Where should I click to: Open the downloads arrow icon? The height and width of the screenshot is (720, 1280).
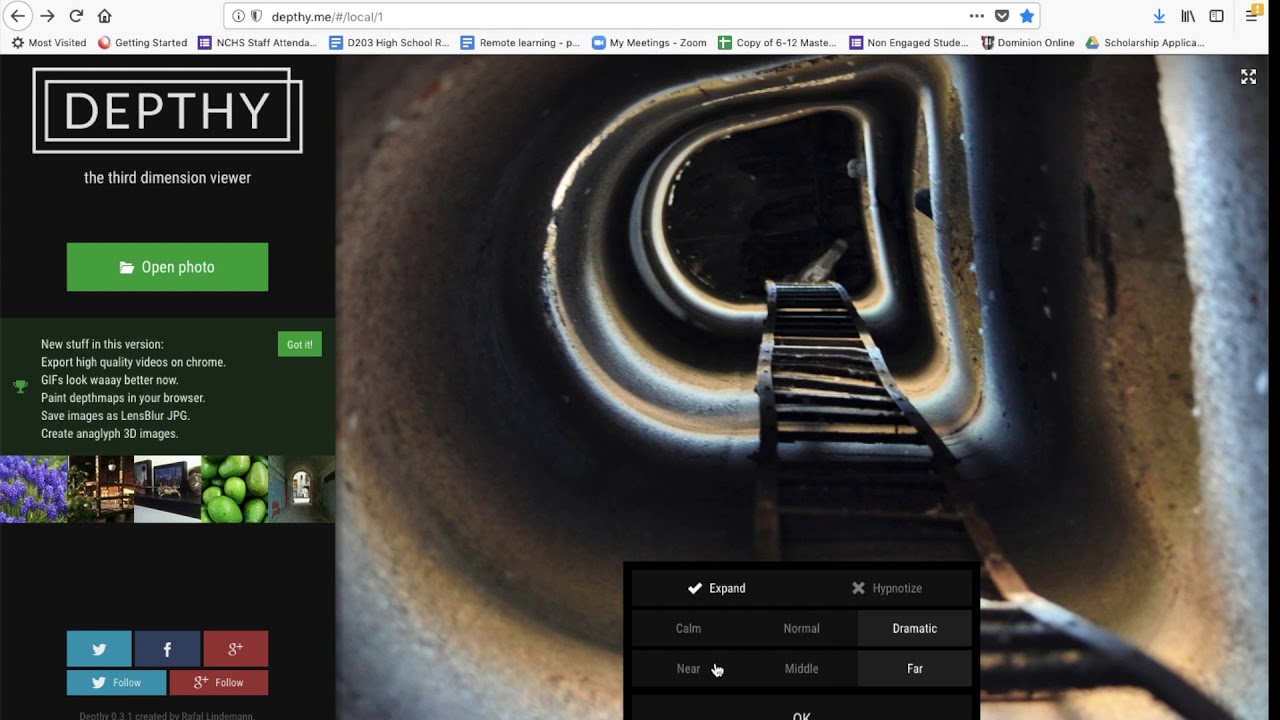tap(1159, 16)
